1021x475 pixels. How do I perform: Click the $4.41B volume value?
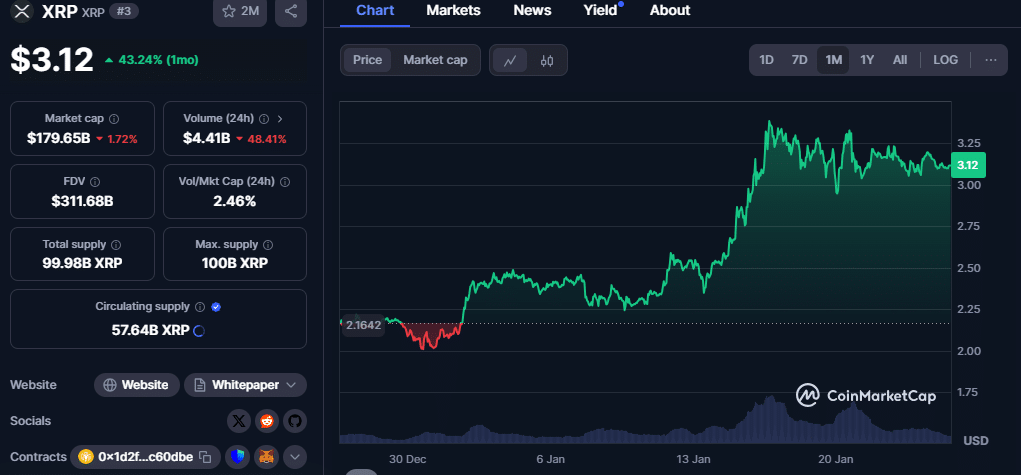206,138
